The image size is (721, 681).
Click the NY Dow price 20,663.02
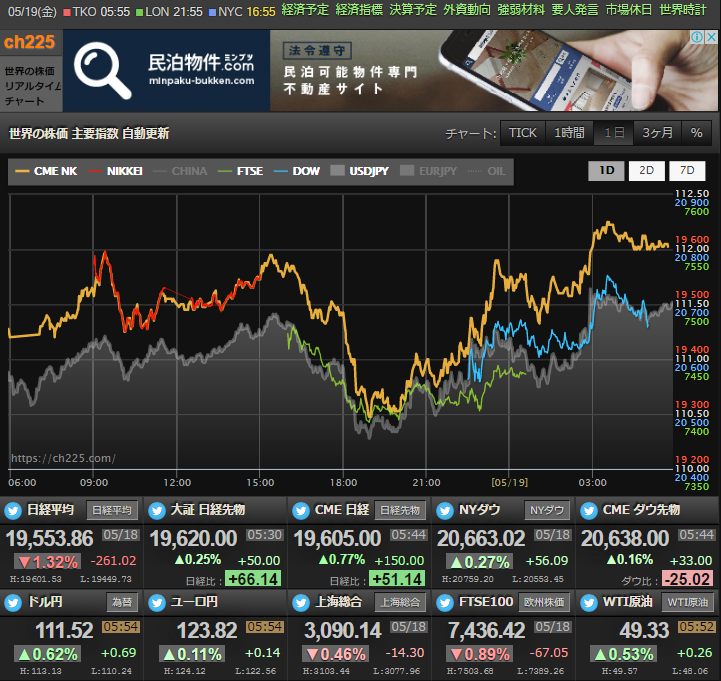pyautogui.click(x=481, y=538)
